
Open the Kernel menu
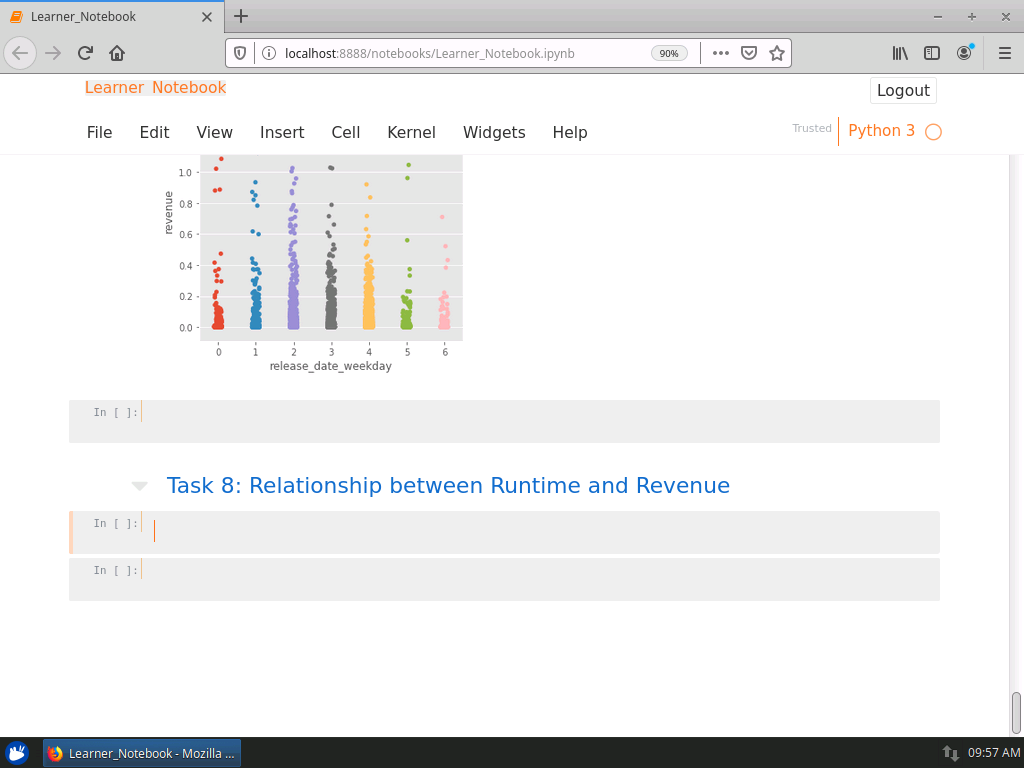click(411, 133)
